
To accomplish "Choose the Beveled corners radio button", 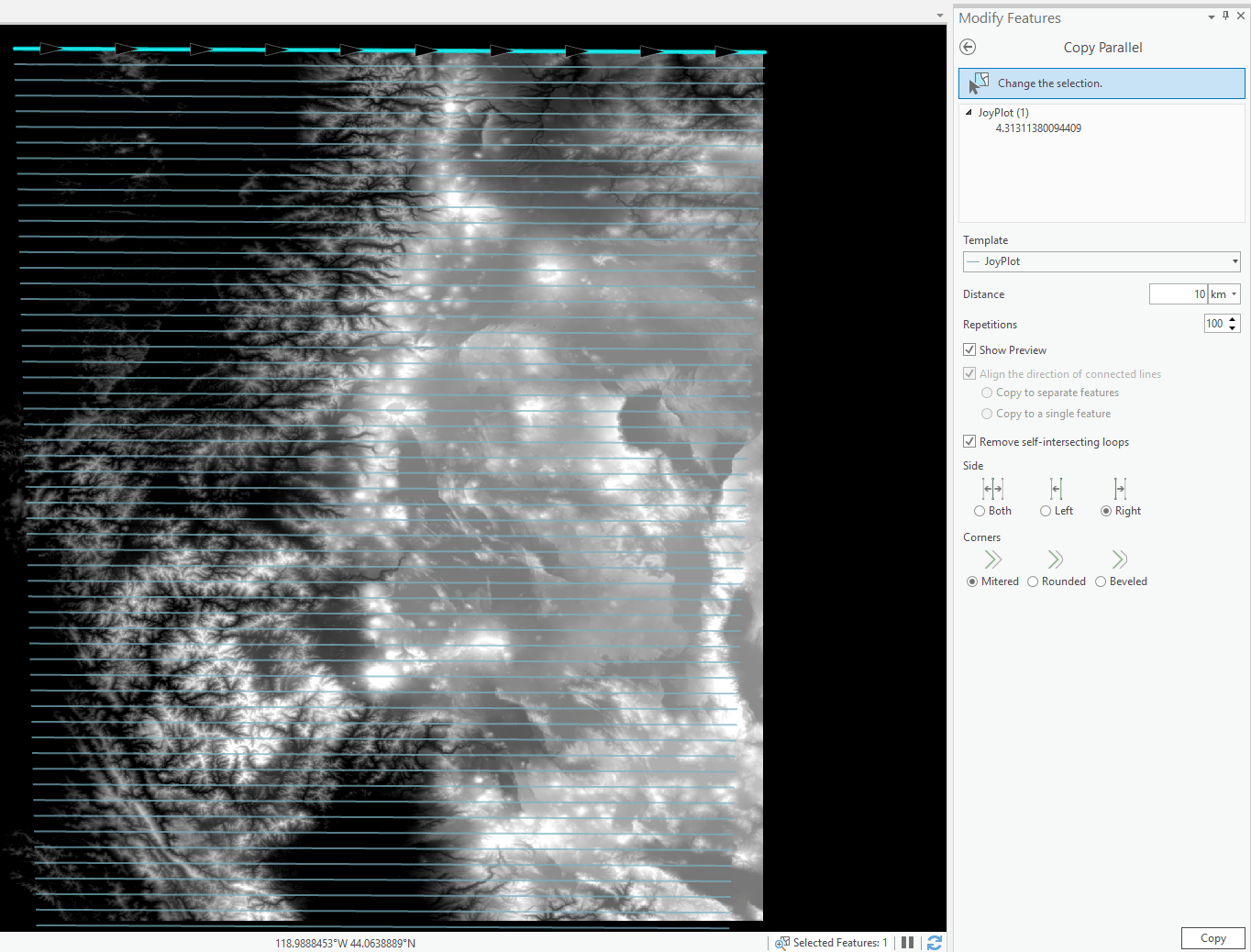I will coord(1101,581).
